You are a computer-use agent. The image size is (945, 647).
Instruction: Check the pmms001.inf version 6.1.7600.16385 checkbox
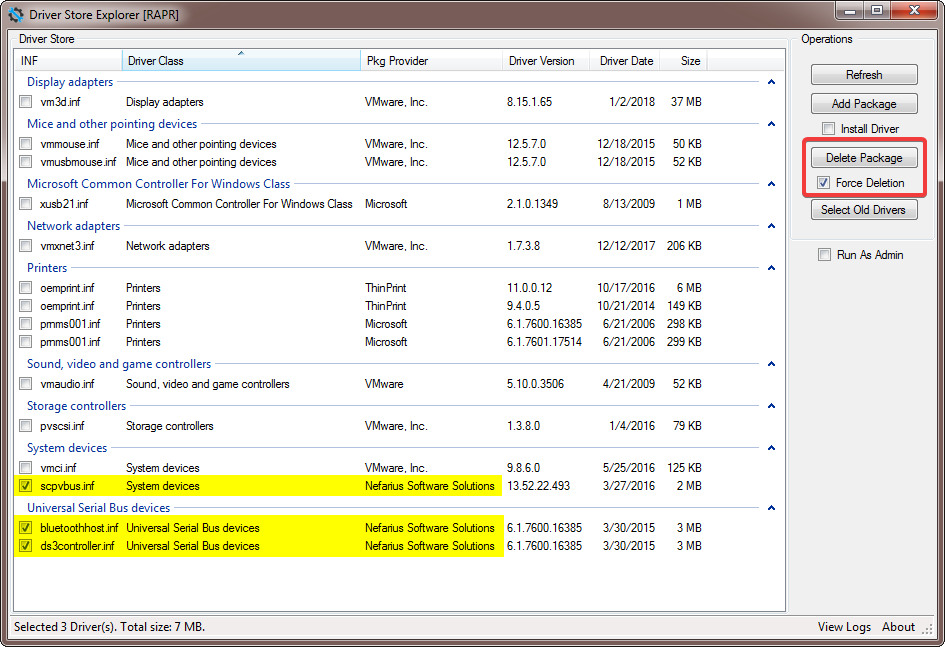[x=25, y=324]
